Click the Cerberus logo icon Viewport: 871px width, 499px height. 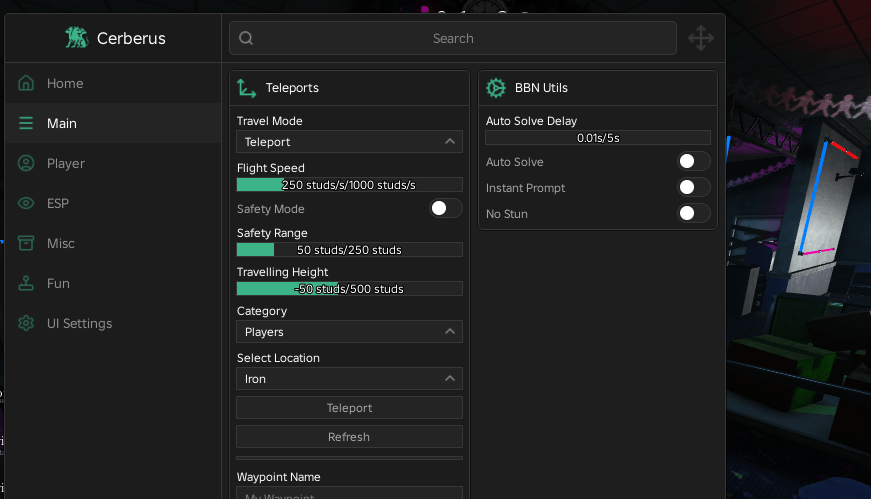coord(77,38)
